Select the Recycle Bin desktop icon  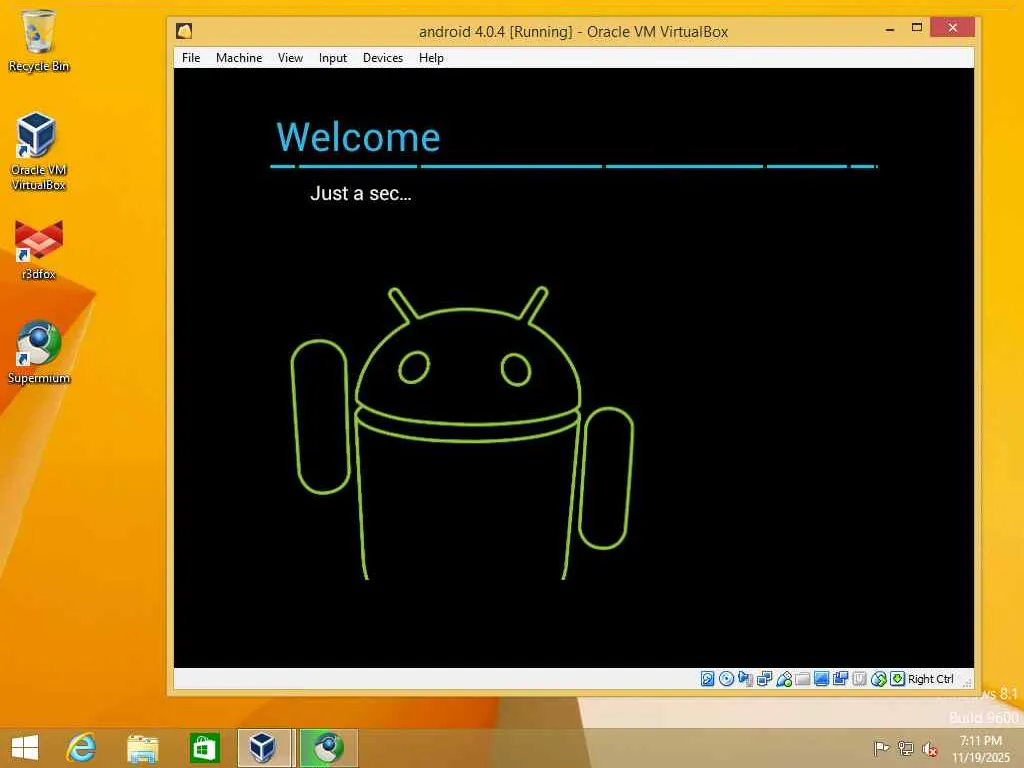[39, 40]
